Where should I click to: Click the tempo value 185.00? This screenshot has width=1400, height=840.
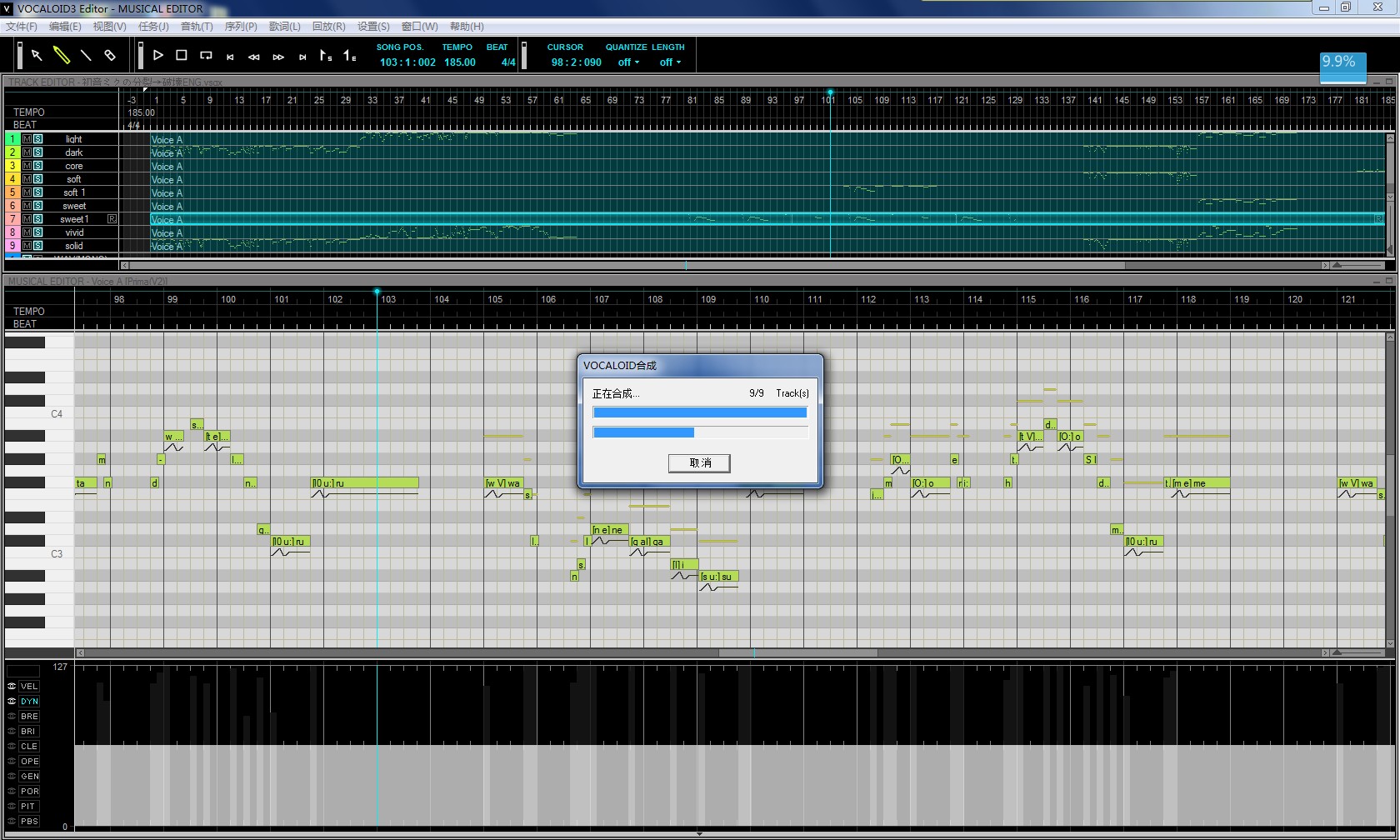click(x=460, y=62)
